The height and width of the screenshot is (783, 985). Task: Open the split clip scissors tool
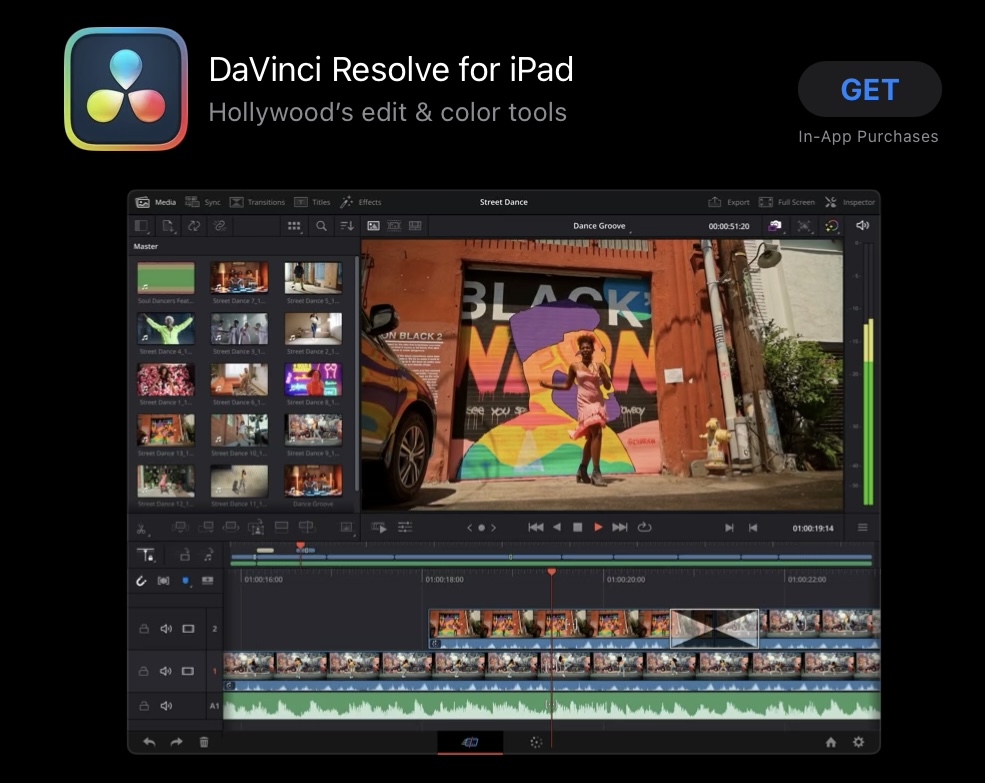[x=141, y=528]
